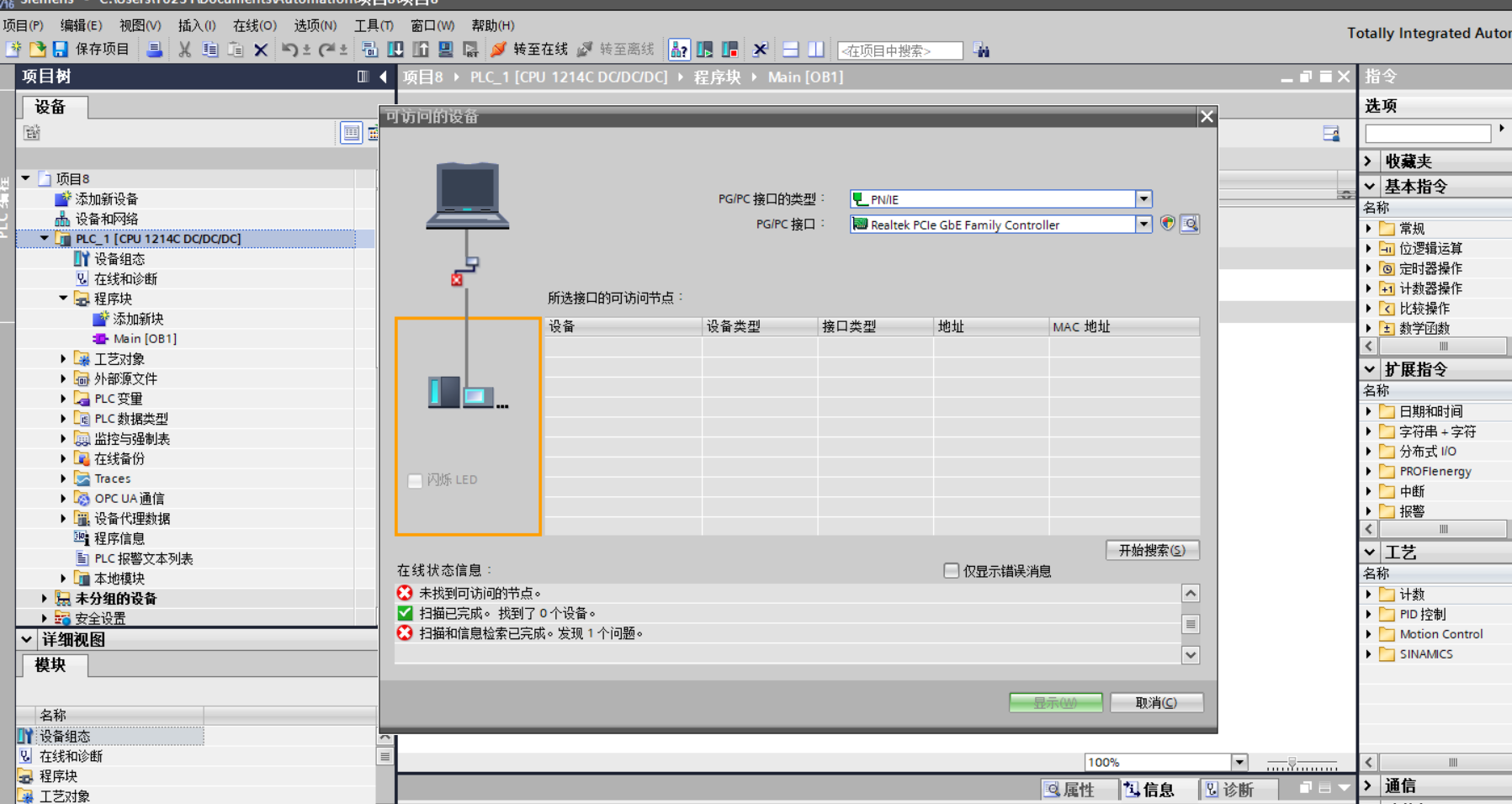The width and height of the screenshot is (1512, 804).
Task: Expand the PLC 变量 tree node
Action: pos(63,399)
